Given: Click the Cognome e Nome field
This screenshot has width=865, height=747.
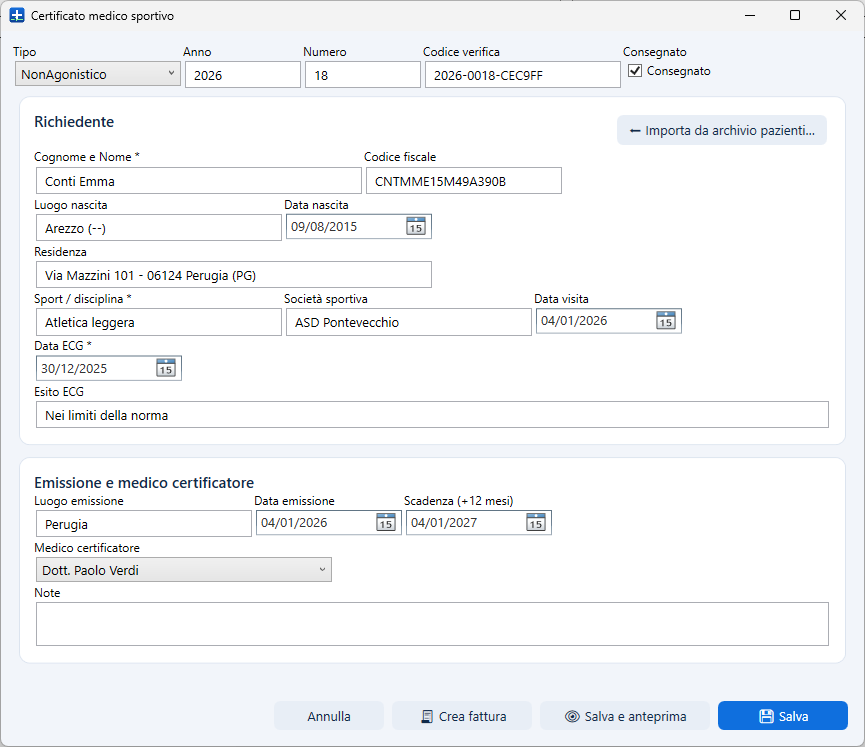Looking at the screenshot, I should [x=199, y=181].
